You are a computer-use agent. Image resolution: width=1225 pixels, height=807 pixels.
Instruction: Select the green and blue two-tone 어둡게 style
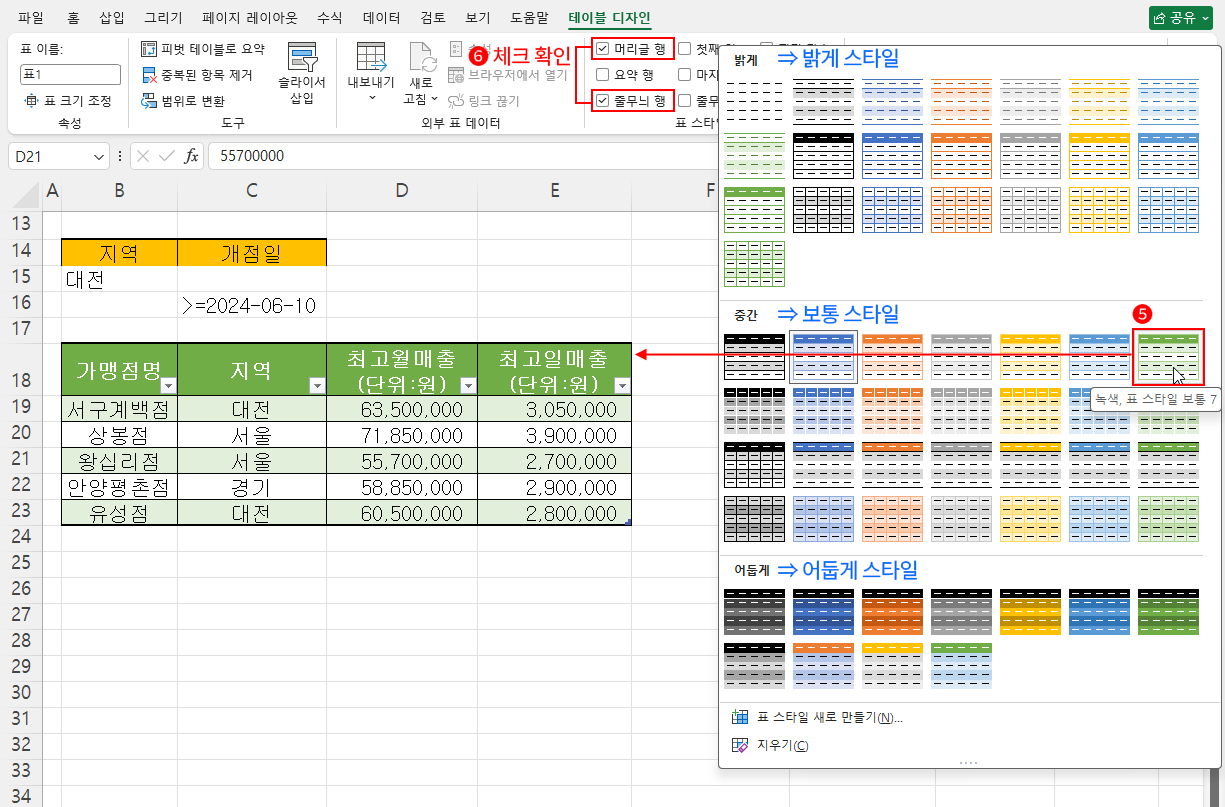tap(961, 665)
